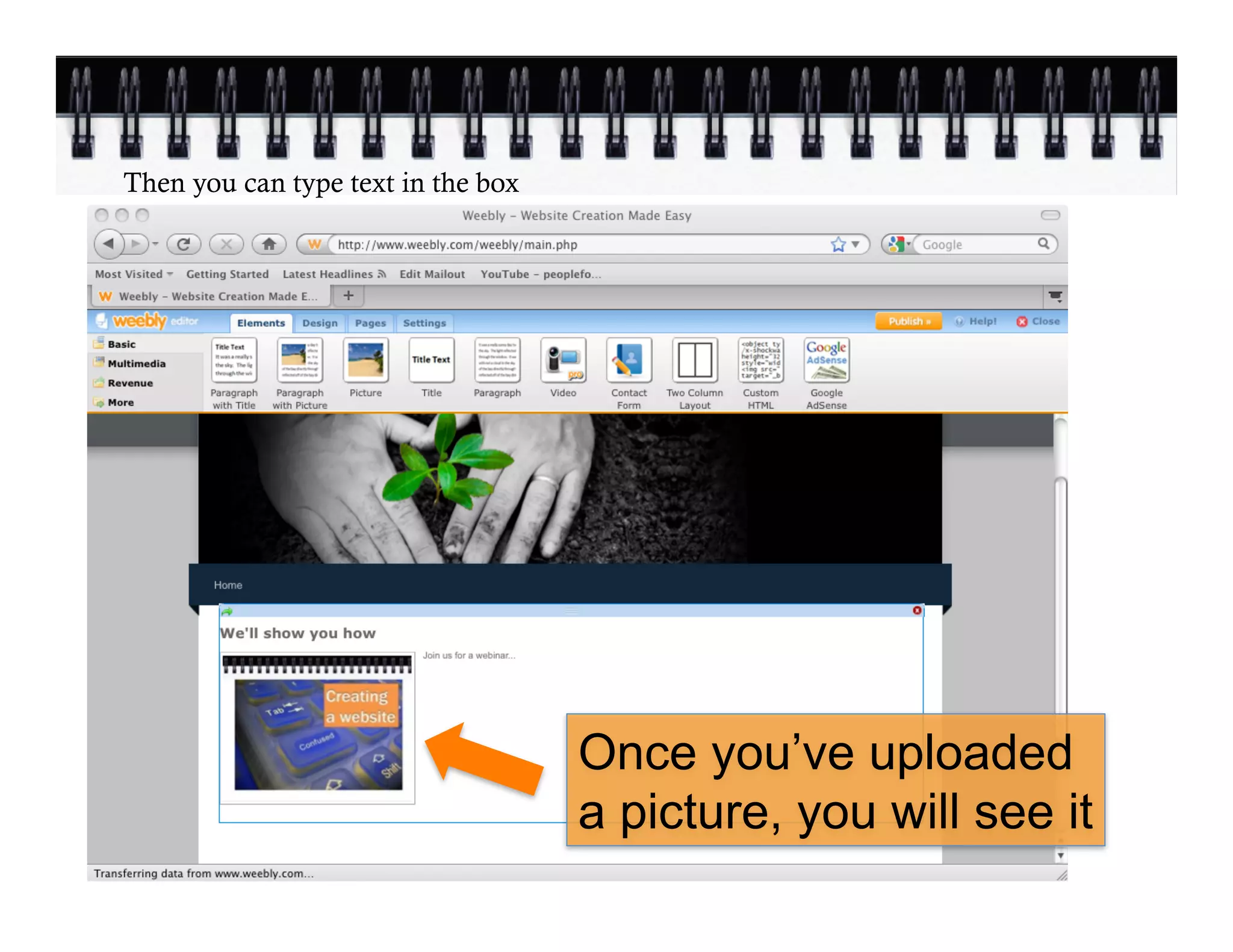
Task: Open the tab list icon
Action: (x=1055, y=295)
